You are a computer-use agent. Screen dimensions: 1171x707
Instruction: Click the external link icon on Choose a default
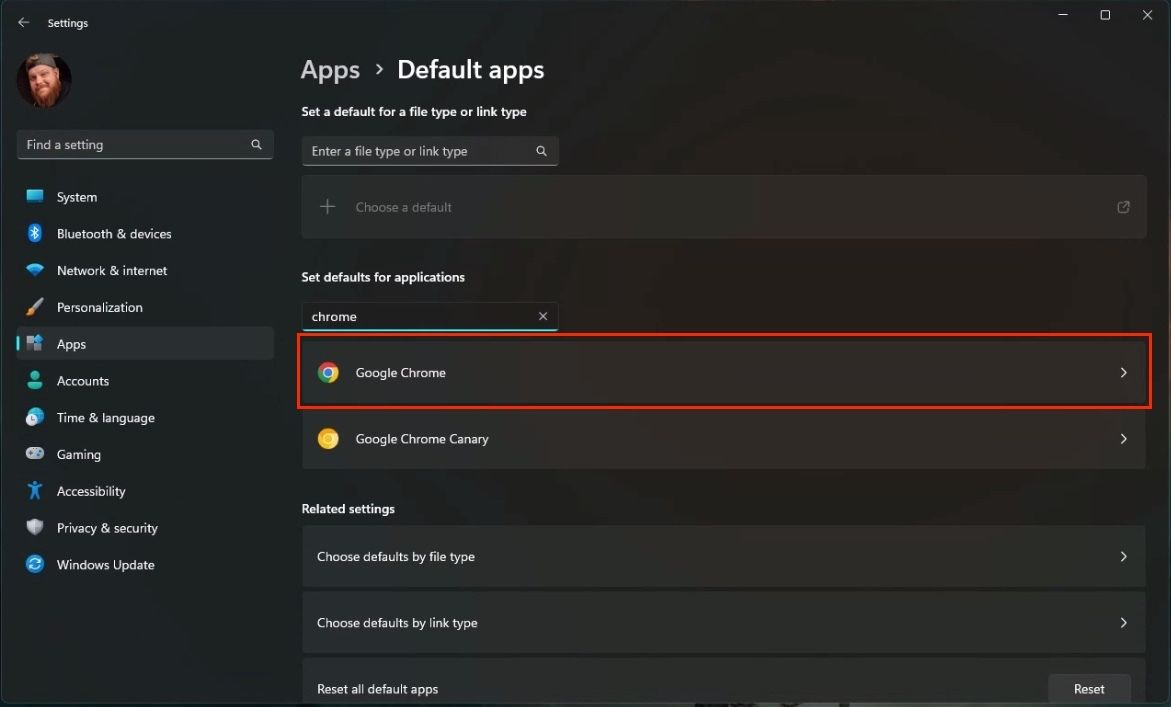(x=1123, y=207)
